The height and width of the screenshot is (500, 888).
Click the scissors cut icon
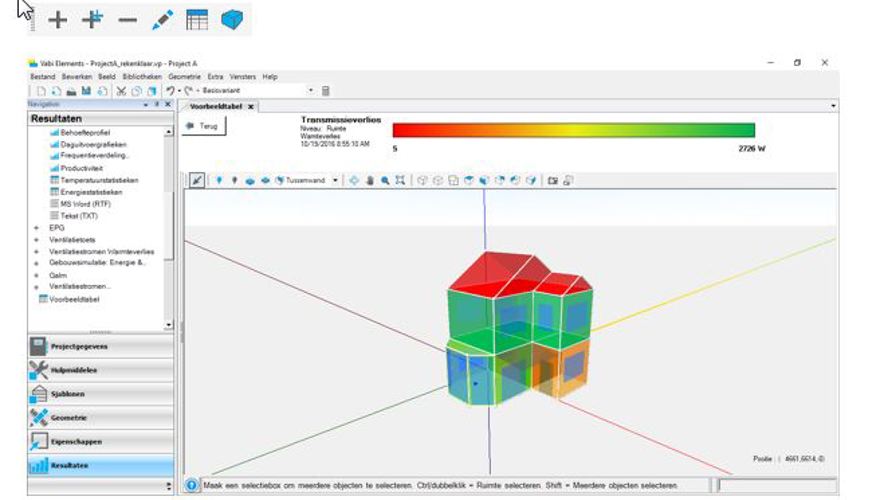click(120, 91)
